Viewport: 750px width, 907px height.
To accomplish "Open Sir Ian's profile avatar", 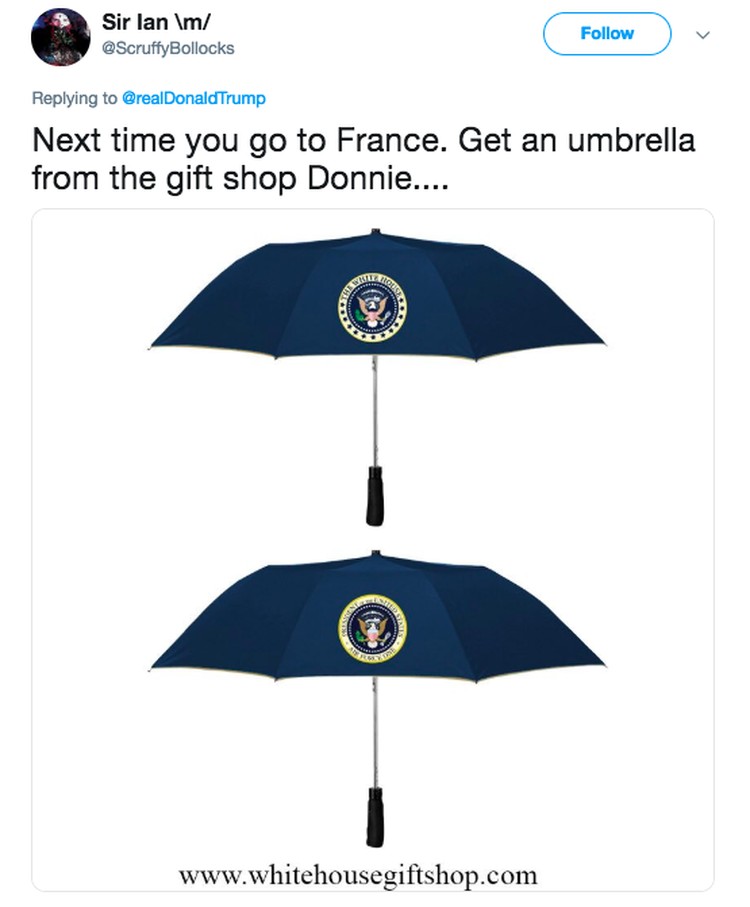I will (x=60, y=37).
